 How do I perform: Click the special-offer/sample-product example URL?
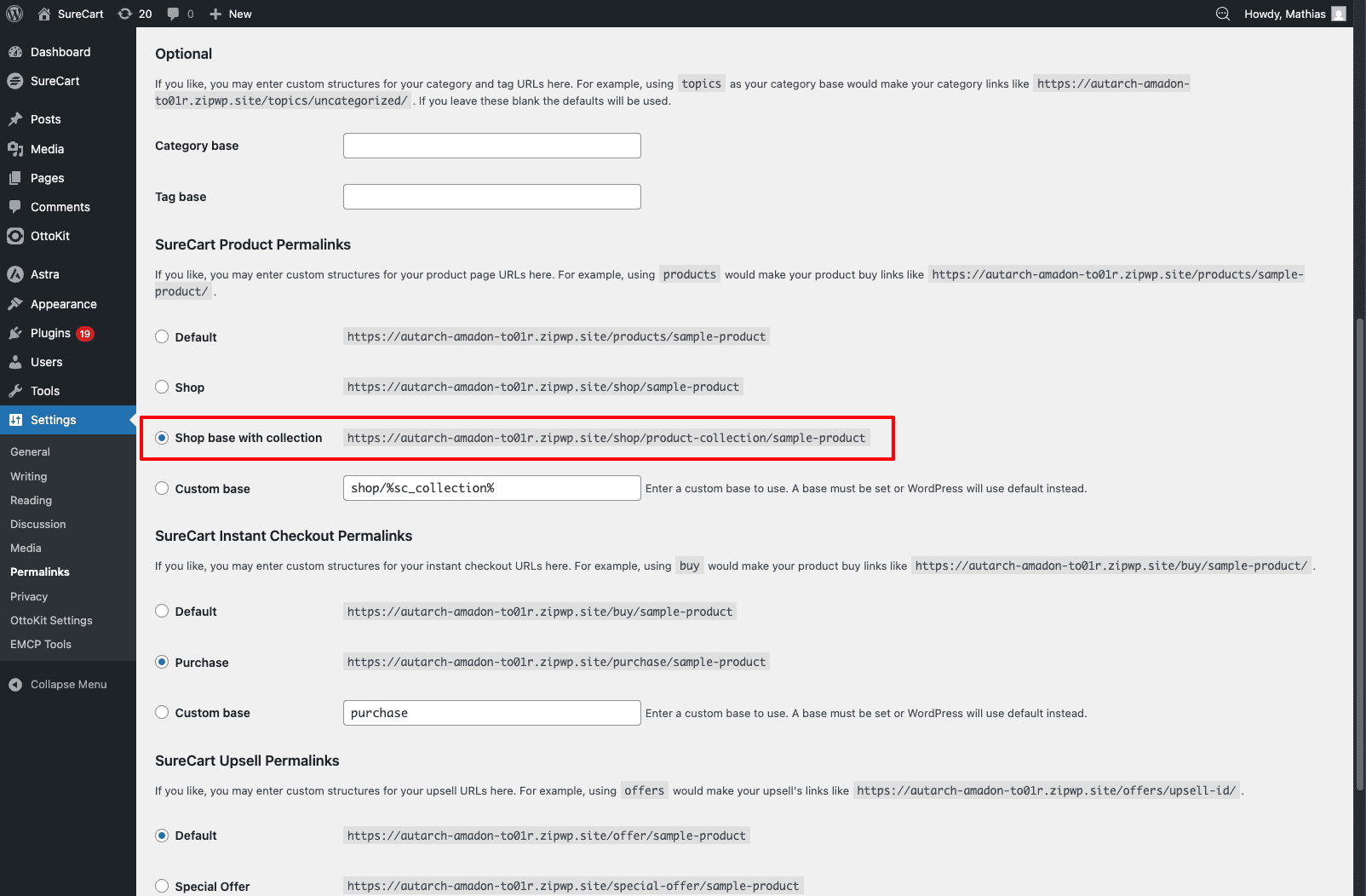573,886
